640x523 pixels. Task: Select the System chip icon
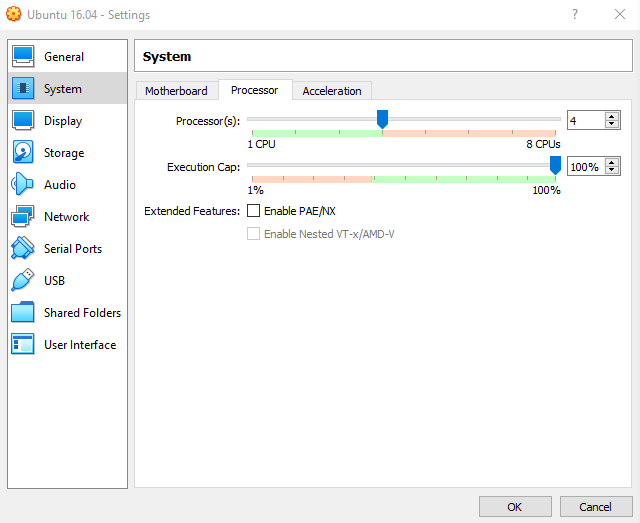(x=23, y=88)
